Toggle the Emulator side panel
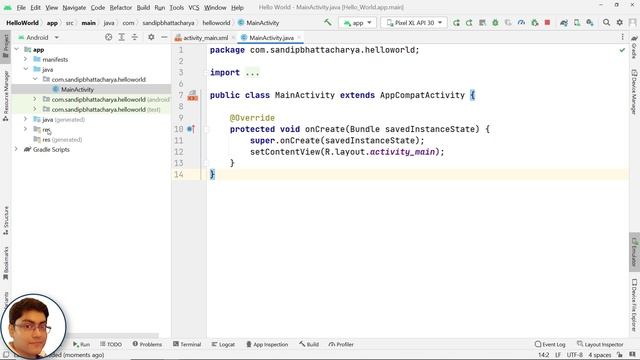Screen dimensions: 640x360 point(634,252)
